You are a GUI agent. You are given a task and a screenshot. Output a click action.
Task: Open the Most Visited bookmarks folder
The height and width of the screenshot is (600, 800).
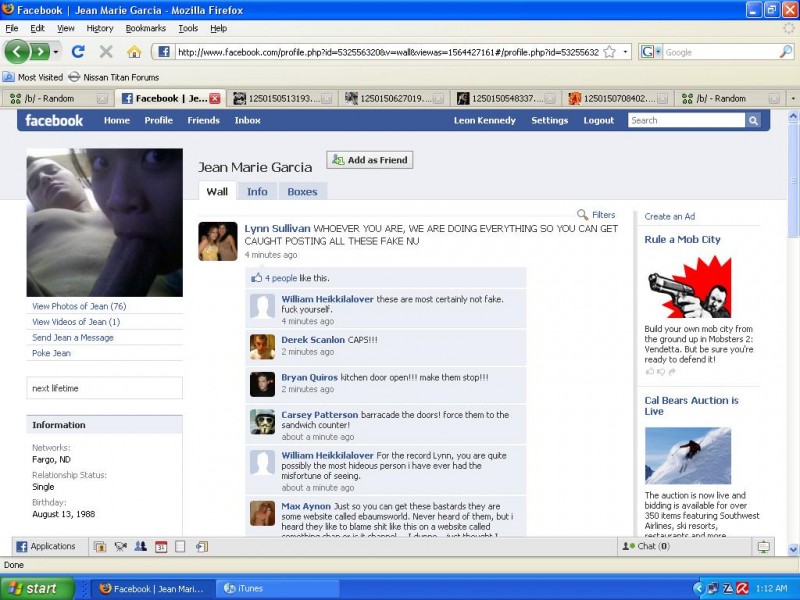click(33, 77)
